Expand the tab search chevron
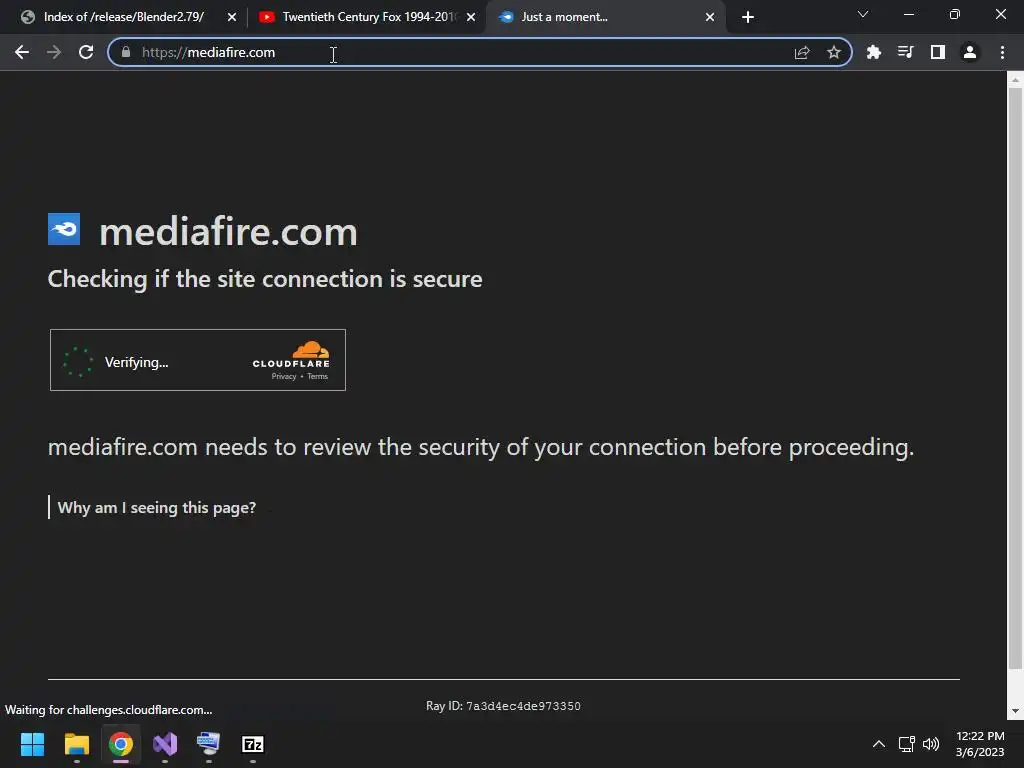1024x768 pixels. pos(863,14)
